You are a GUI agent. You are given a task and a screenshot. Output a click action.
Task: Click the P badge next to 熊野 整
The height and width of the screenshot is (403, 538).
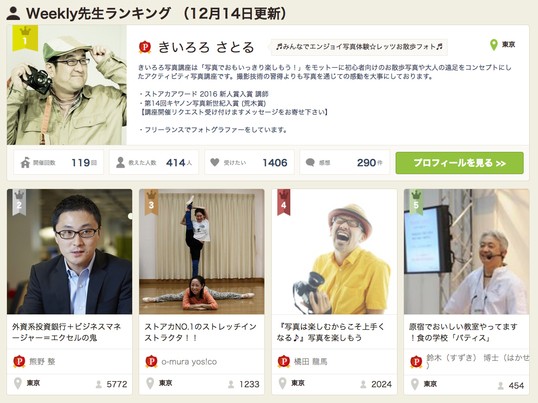tap(19, 361)
